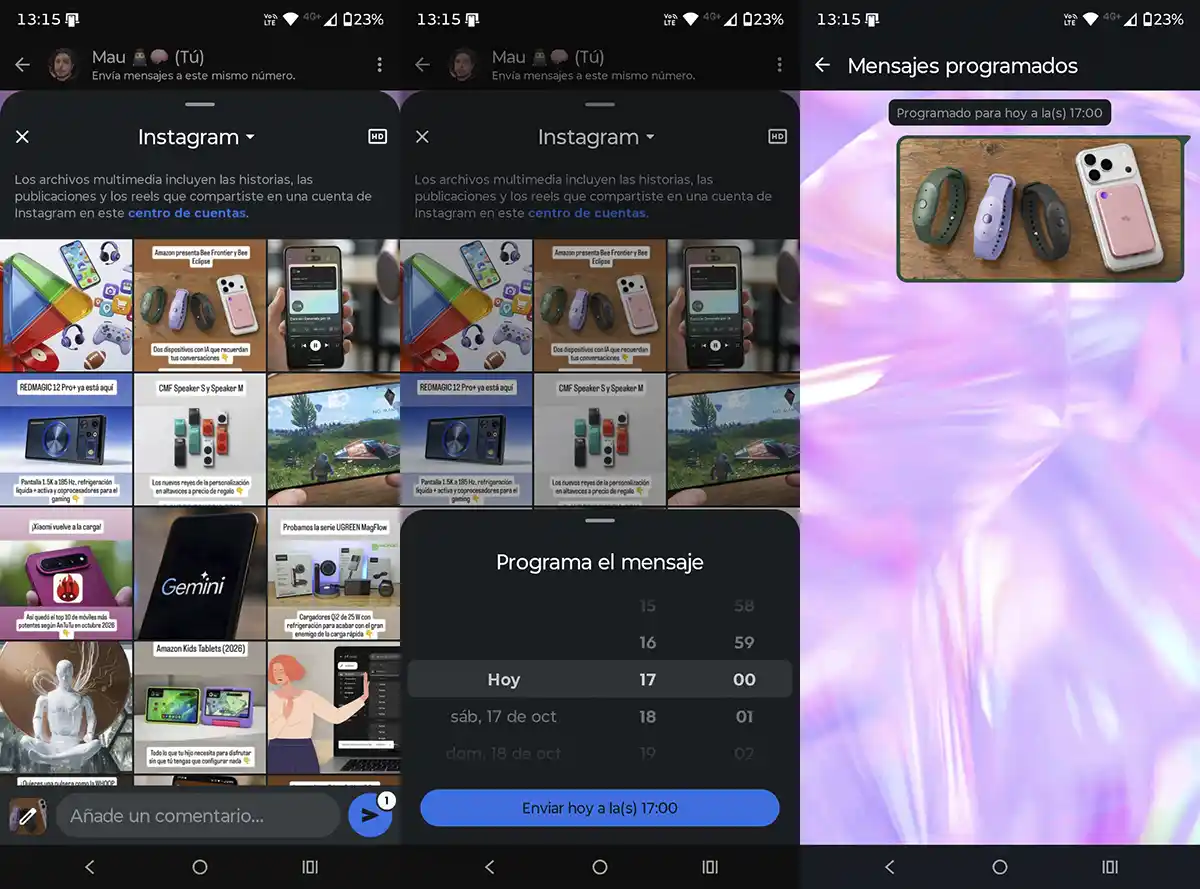Screen dimensions: 1200x889
Task: Pick 'sáb, 17 de oct' date
Action: pyautogui.click(x=503, y=716)
